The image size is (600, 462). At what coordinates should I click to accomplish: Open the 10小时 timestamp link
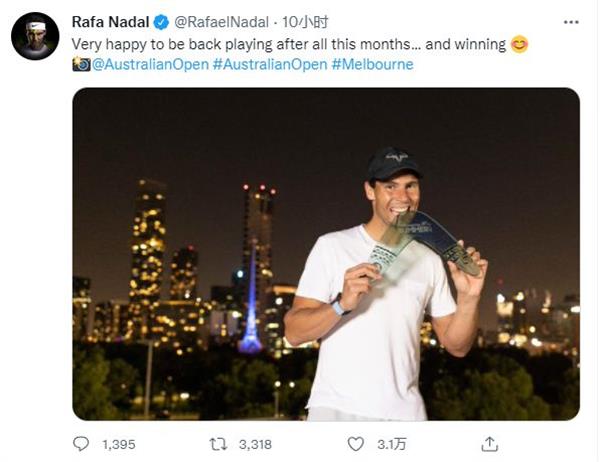tap(305, 22)
